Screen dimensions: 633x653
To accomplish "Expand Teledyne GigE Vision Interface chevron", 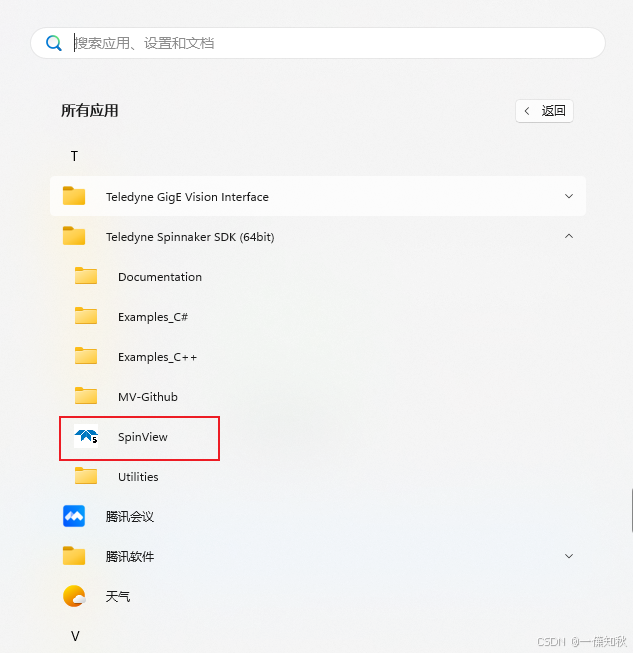I will (569, 196).
